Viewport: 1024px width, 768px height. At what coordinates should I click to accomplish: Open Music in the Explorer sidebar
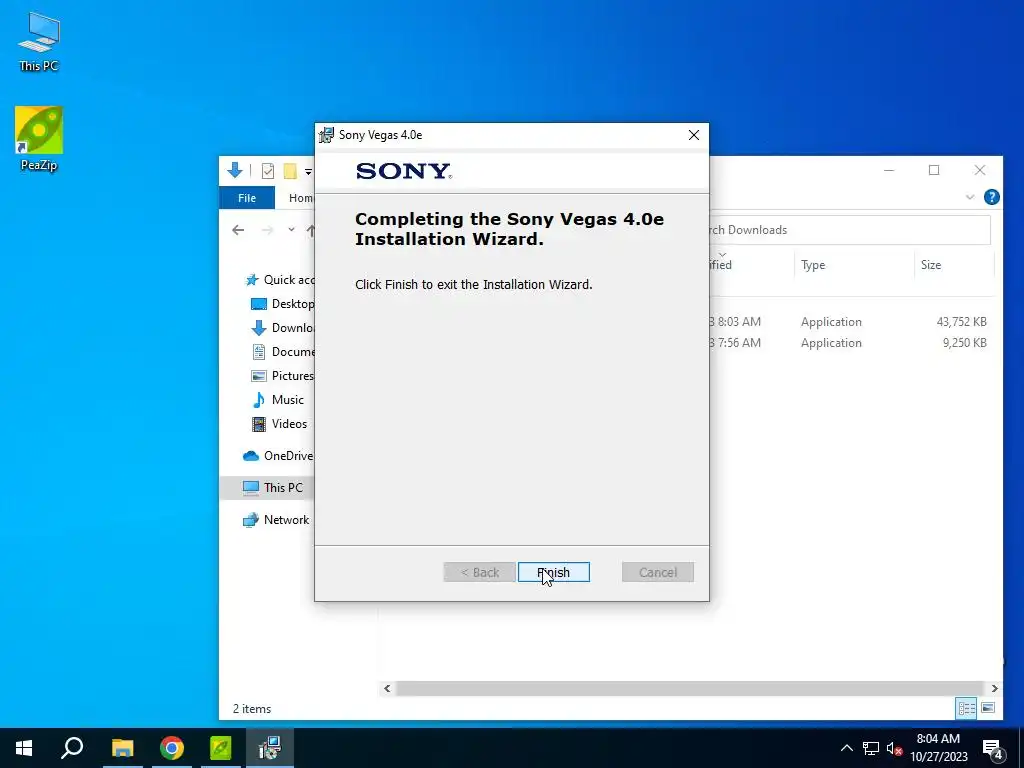click(x=278, y=400)
